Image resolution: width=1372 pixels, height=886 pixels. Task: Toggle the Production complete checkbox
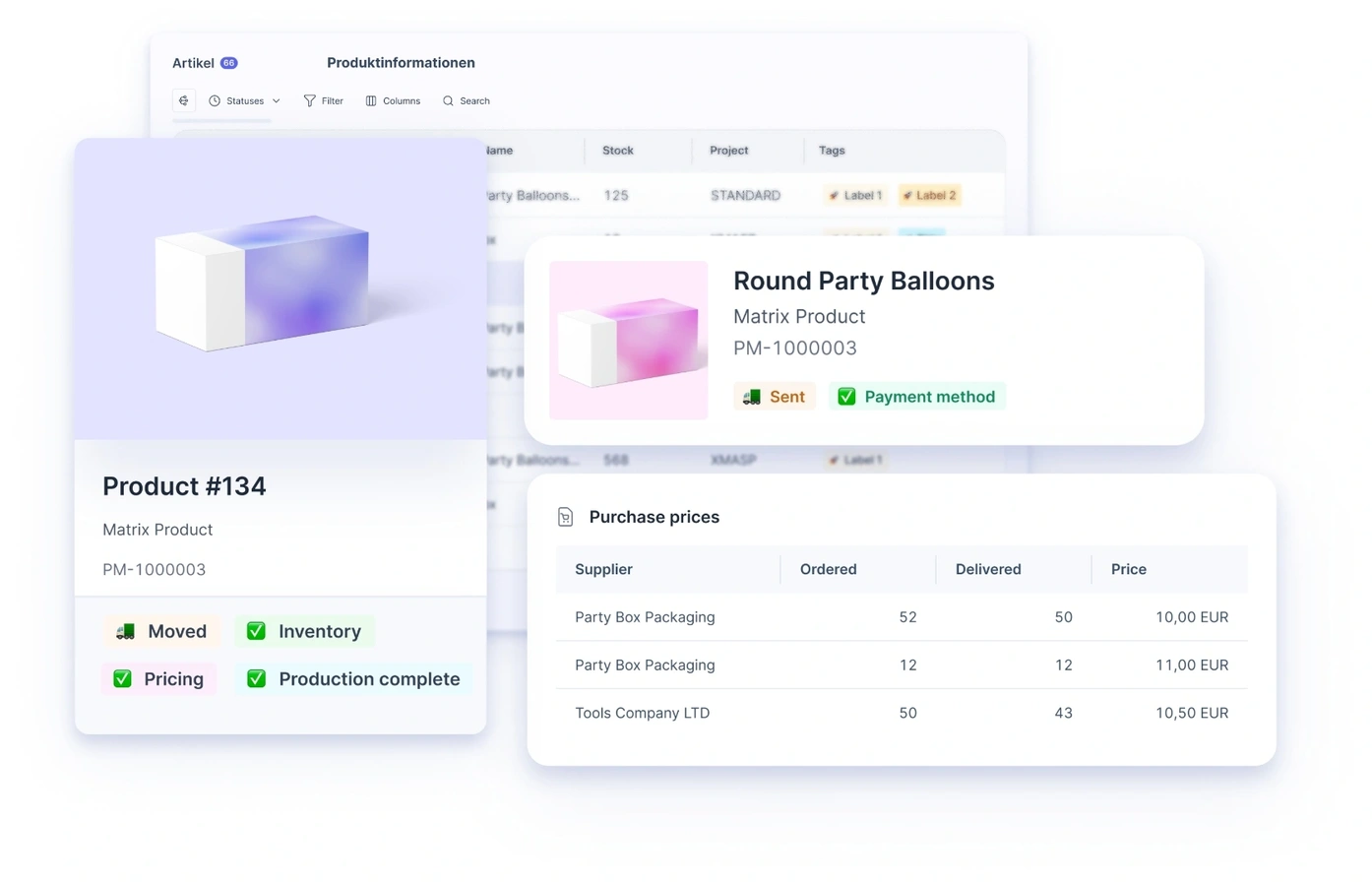pyautogui.click(x=256, y=679)
